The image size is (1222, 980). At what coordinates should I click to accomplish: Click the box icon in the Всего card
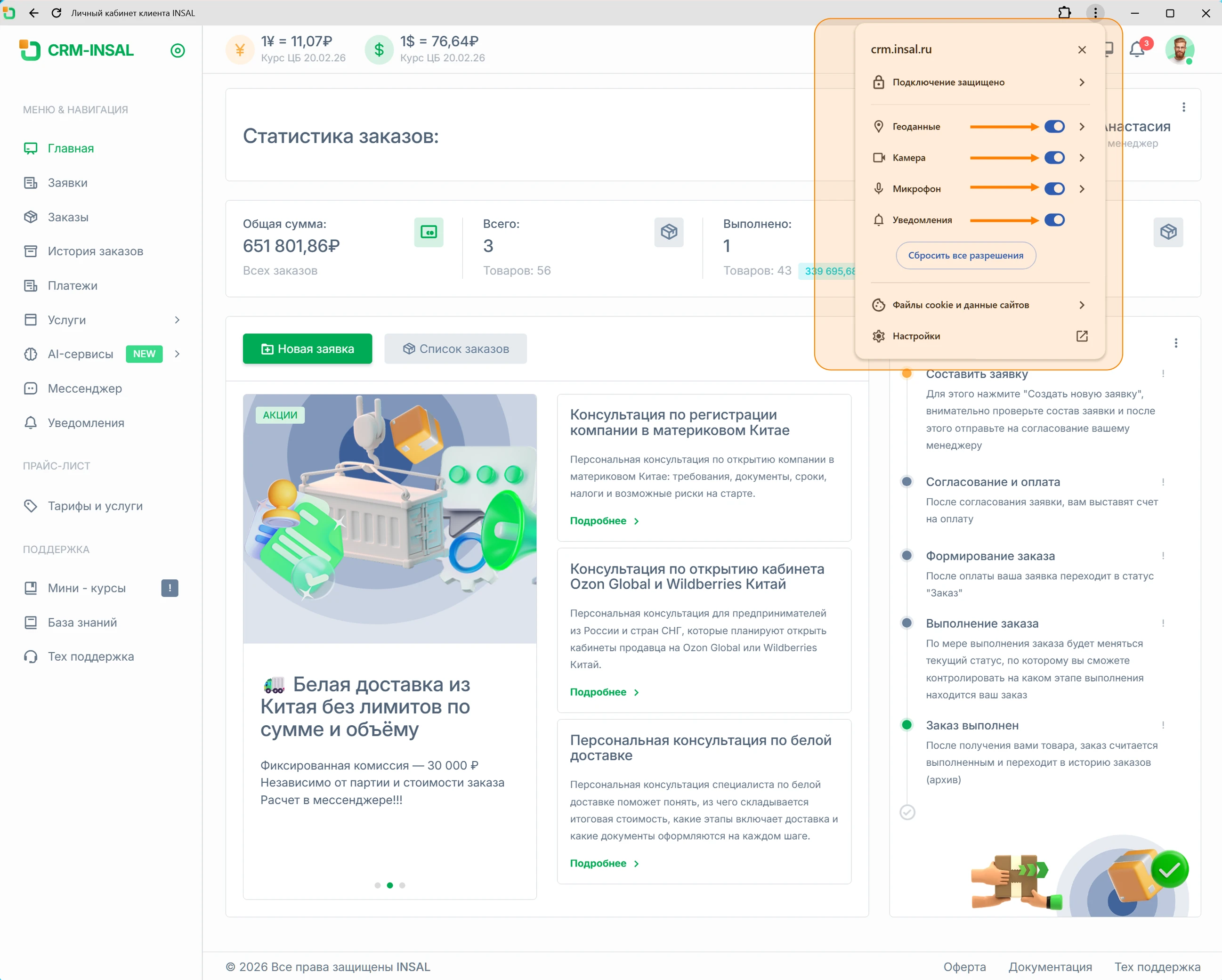click(668, 232)
